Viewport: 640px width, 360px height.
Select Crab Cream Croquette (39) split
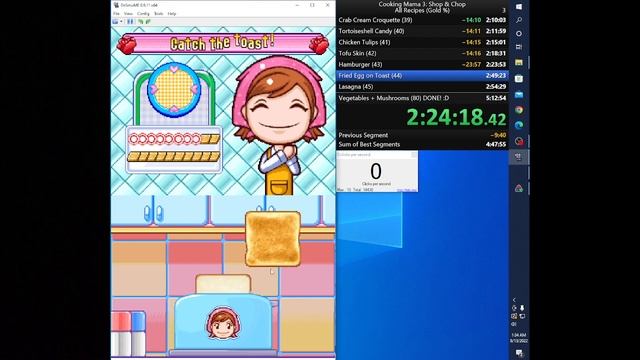point(422,20)
